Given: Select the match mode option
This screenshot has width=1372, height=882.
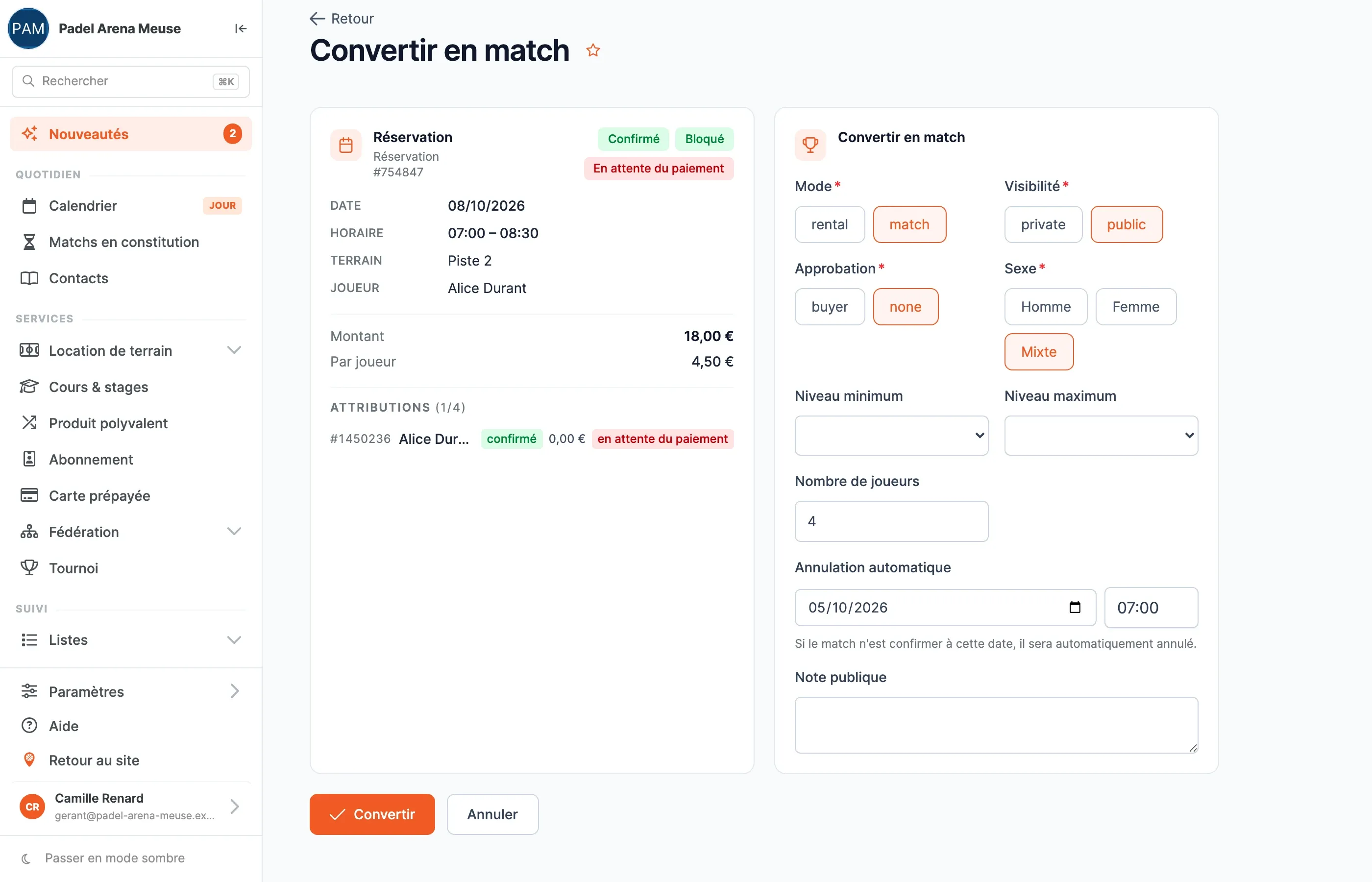Looking at the screenshot, I should coord(909,224).
